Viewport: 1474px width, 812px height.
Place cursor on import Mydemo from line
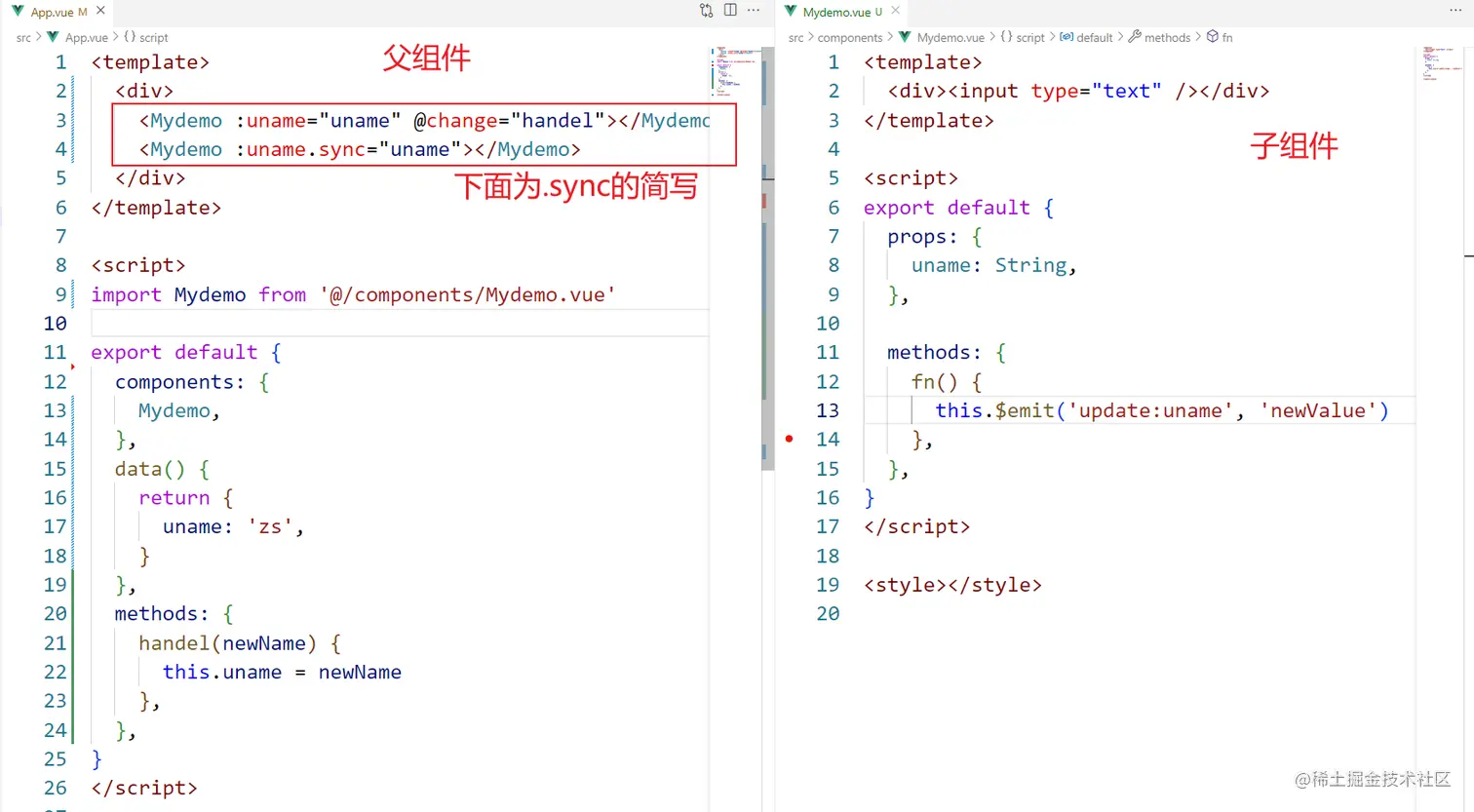[x=353, y=294]
